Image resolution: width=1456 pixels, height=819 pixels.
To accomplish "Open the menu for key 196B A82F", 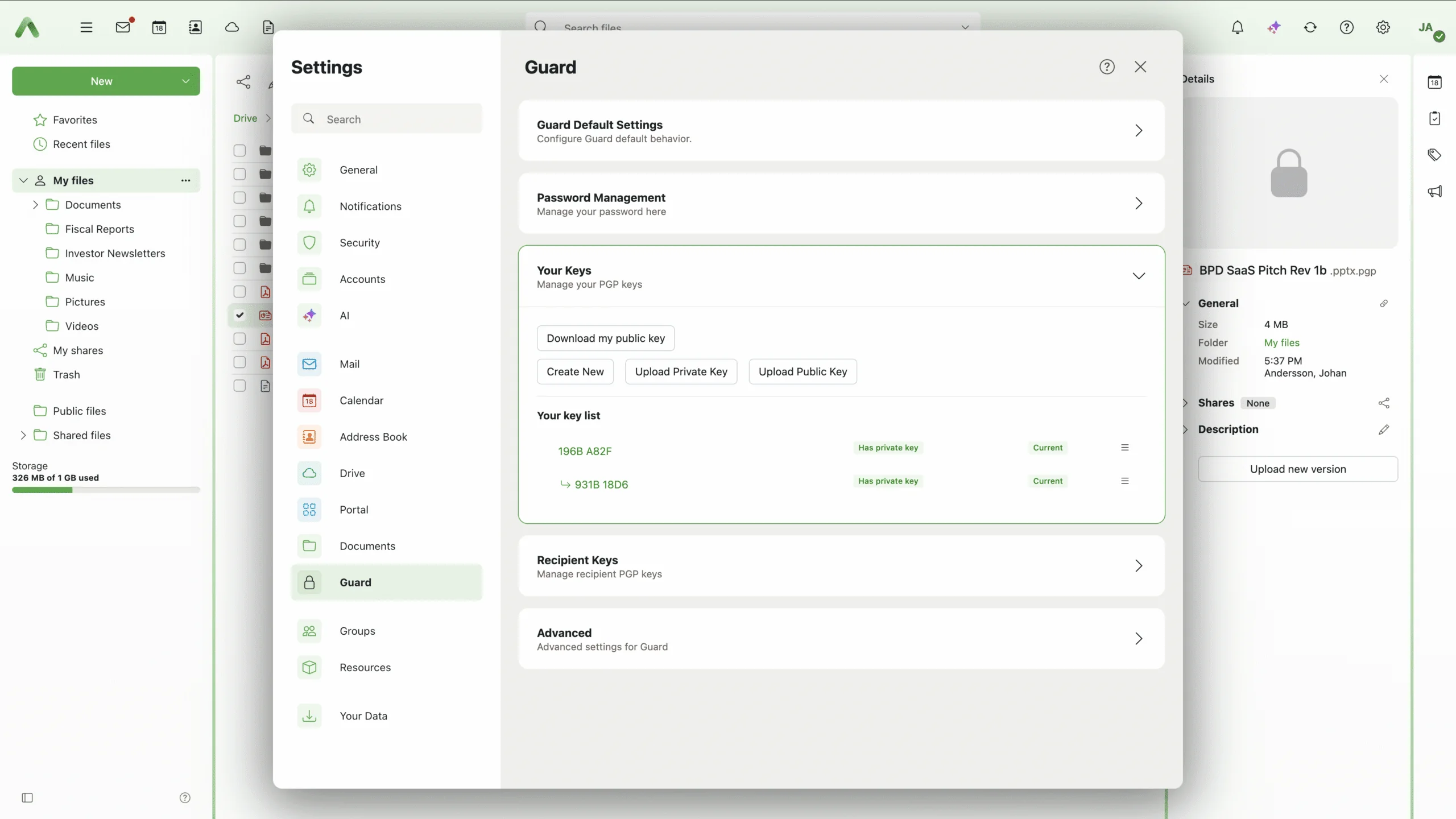I will (1124, 448).
